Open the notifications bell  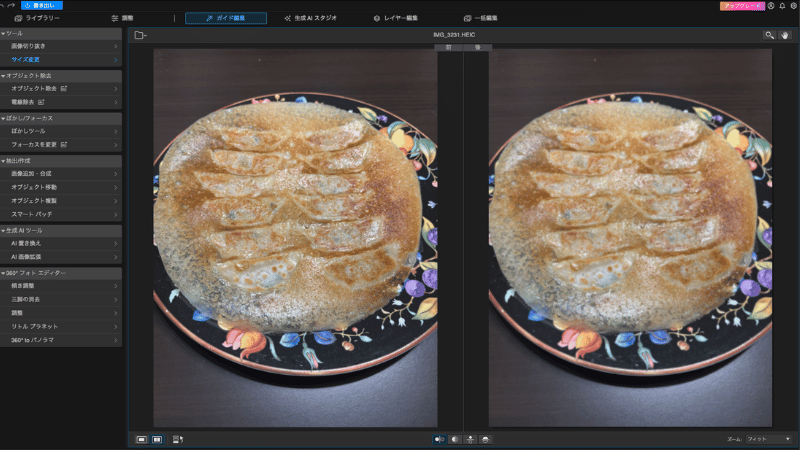click(782, 6)
